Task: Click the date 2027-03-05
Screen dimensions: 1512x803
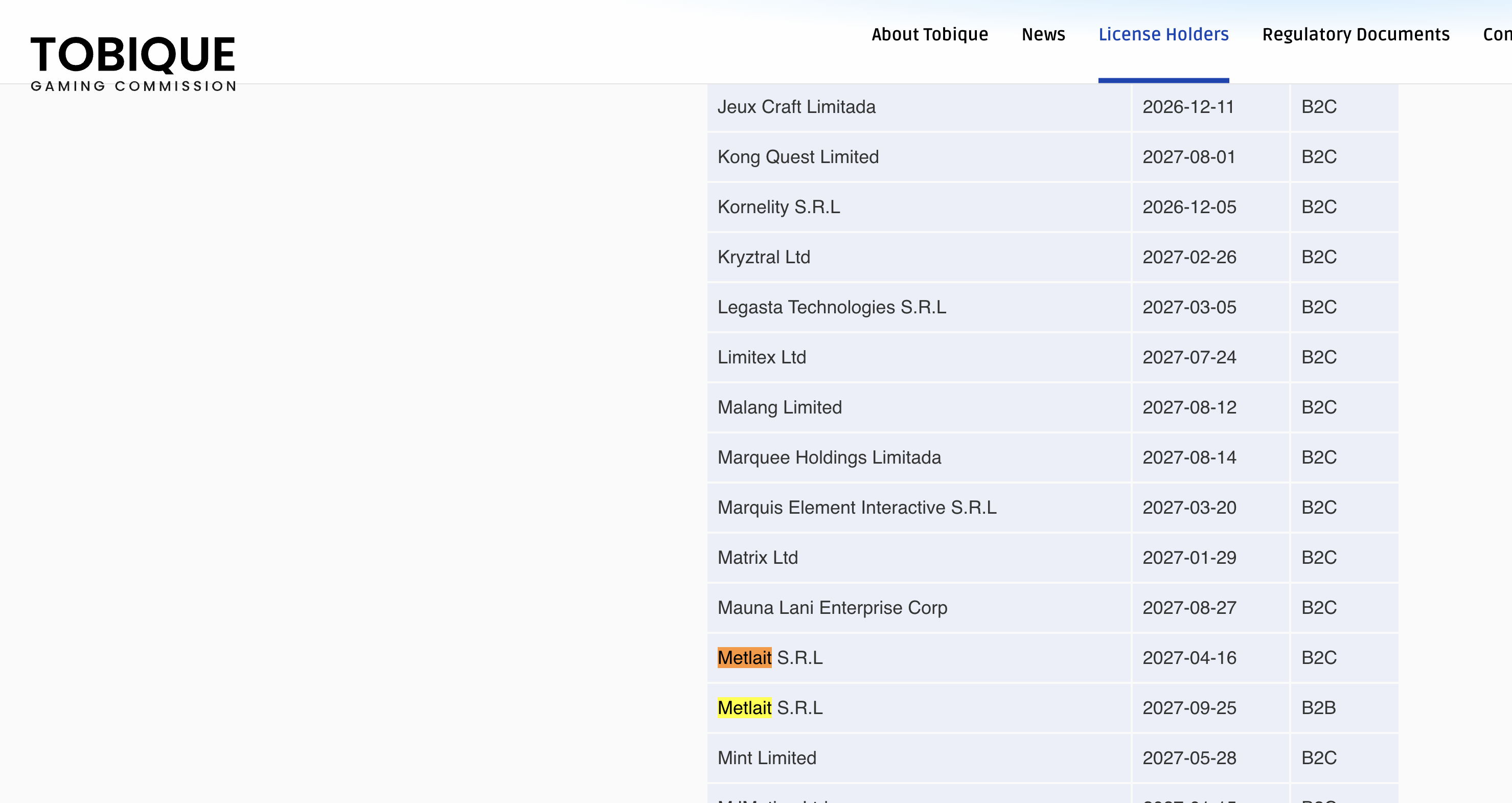Action: (1189, 307)
